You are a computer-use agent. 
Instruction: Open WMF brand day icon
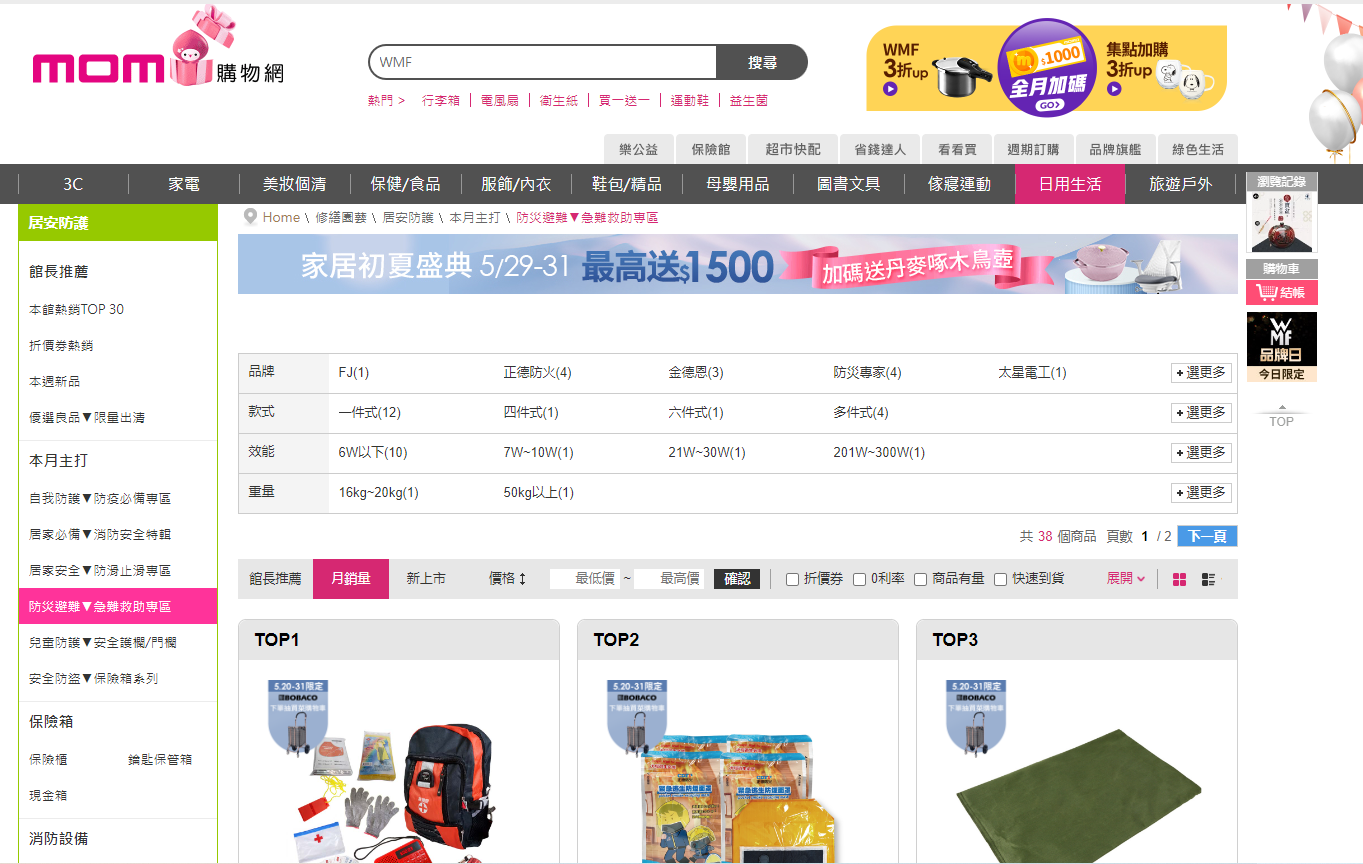click(1281, 346)
